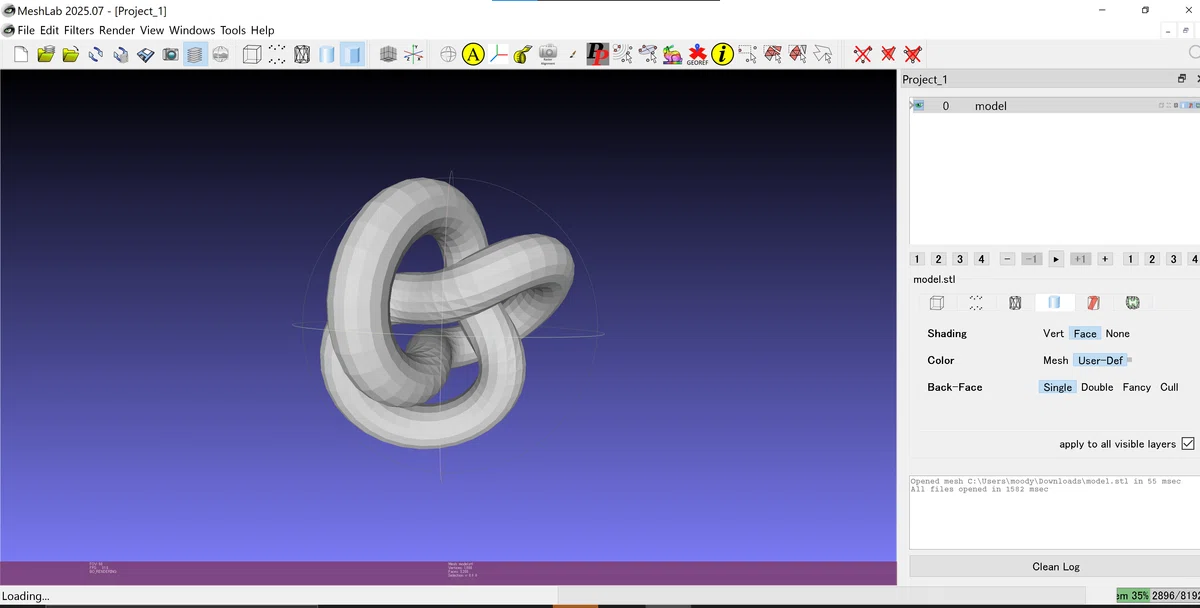Screen dimensions: 1200x608
Task: Click the memory usage bar showing 2896/8192
Action: click(x=1156, y=596)
